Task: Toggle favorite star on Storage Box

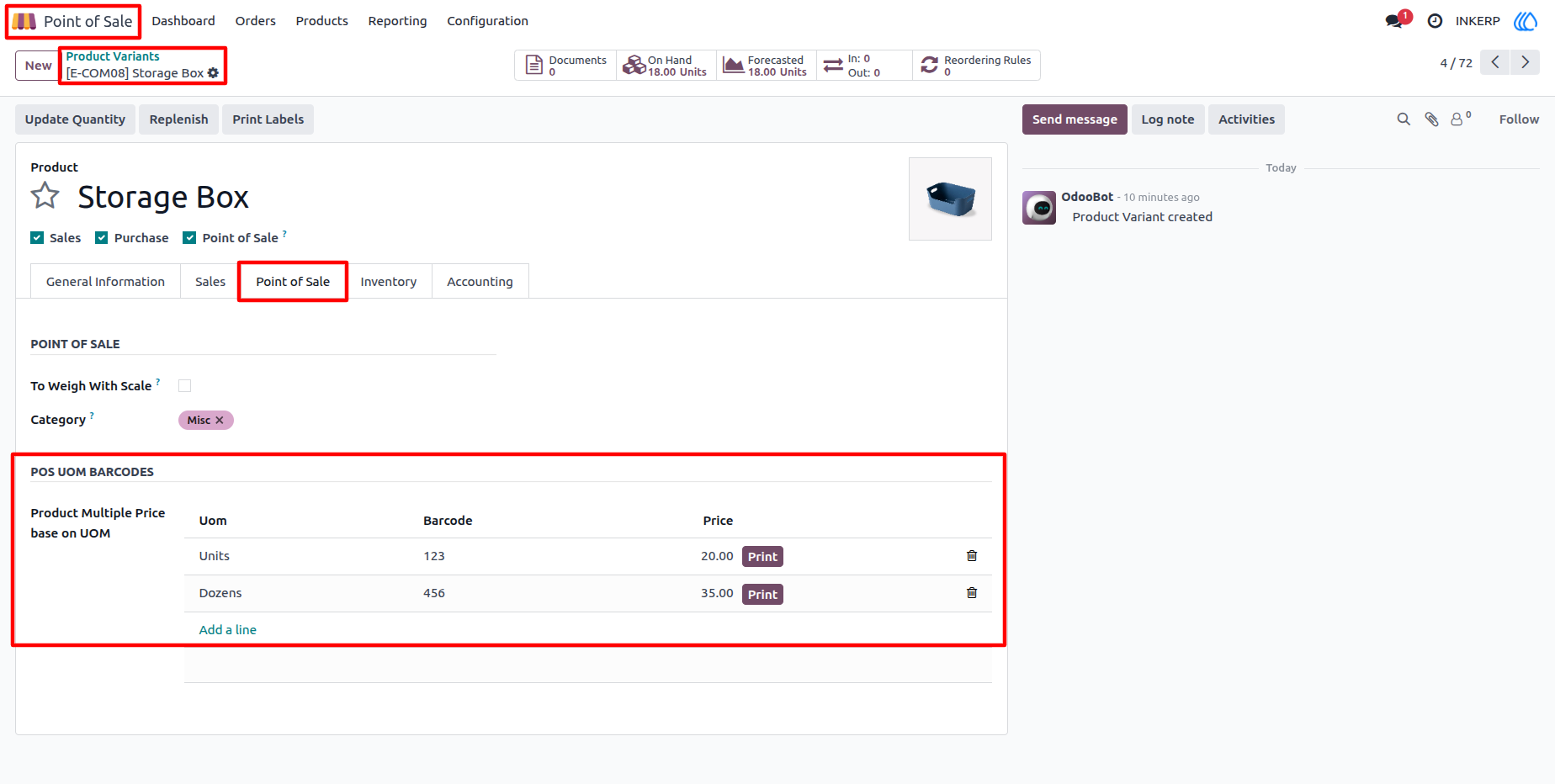Action: (x=45, y=196)
